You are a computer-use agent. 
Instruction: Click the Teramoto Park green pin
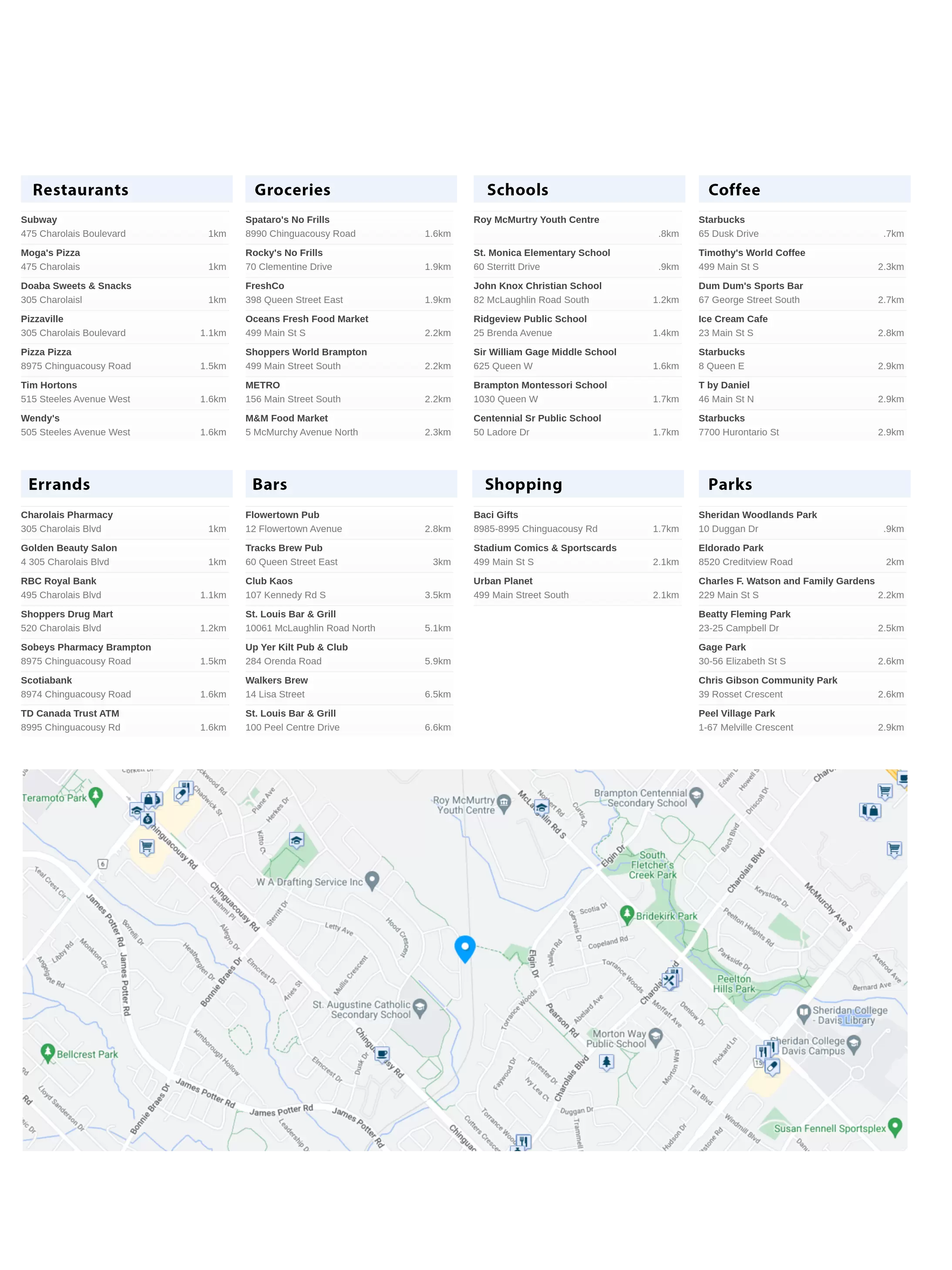[x=96, y=796]
